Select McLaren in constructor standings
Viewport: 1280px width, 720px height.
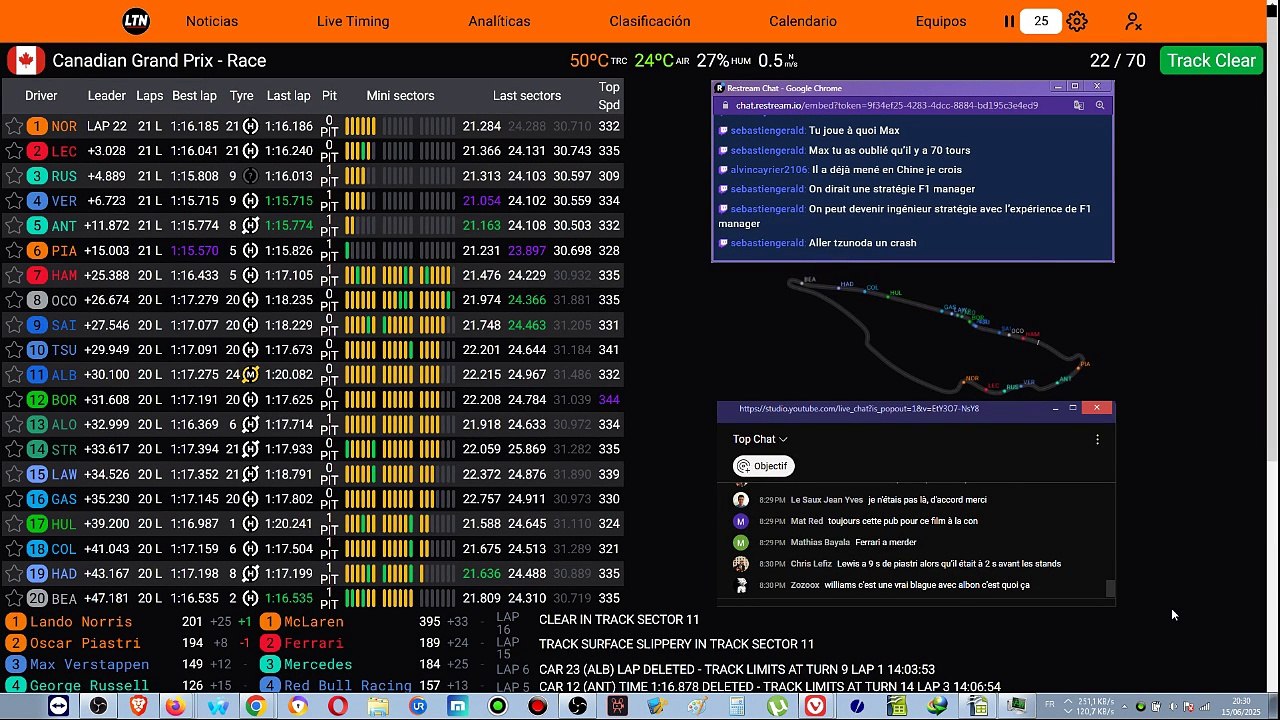(x=314, y=622)
